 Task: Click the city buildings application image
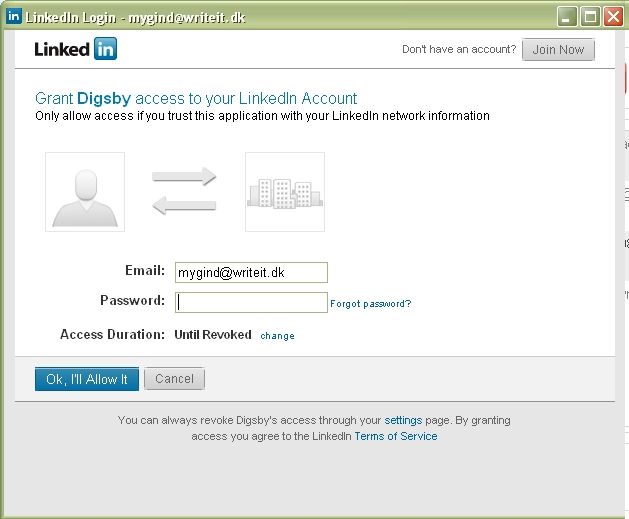[285, 192]
